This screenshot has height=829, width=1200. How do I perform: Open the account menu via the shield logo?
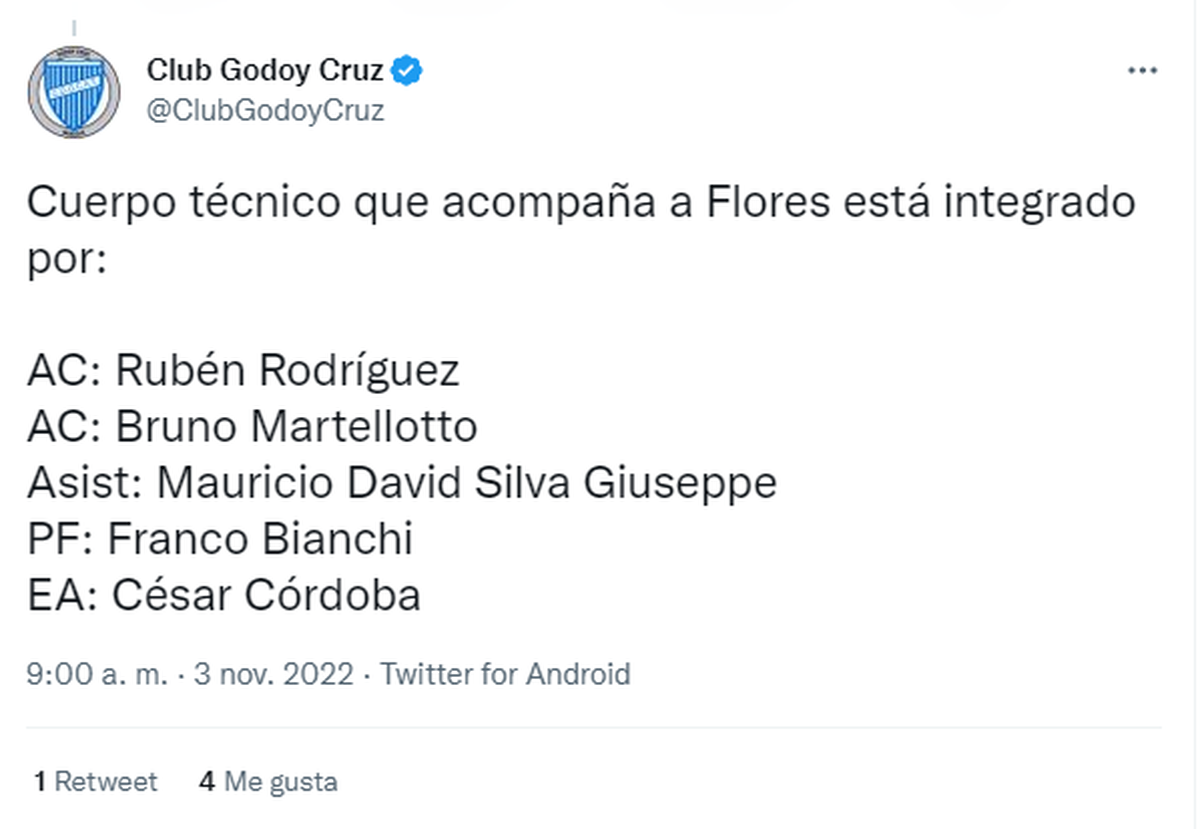coord(74,90)
